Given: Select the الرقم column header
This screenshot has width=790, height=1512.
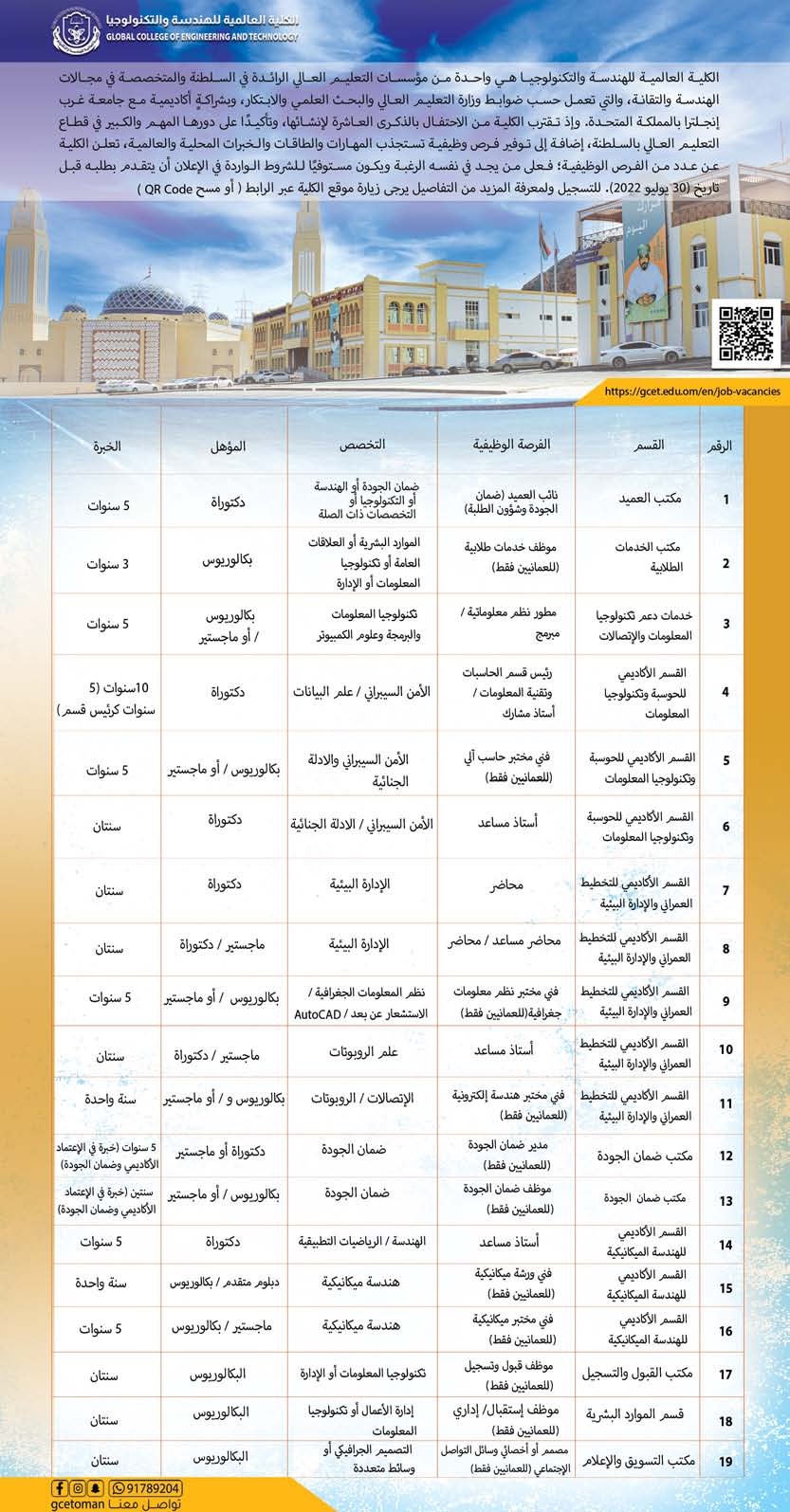Looking at the screenshot, I should click(x=726, y=445).
